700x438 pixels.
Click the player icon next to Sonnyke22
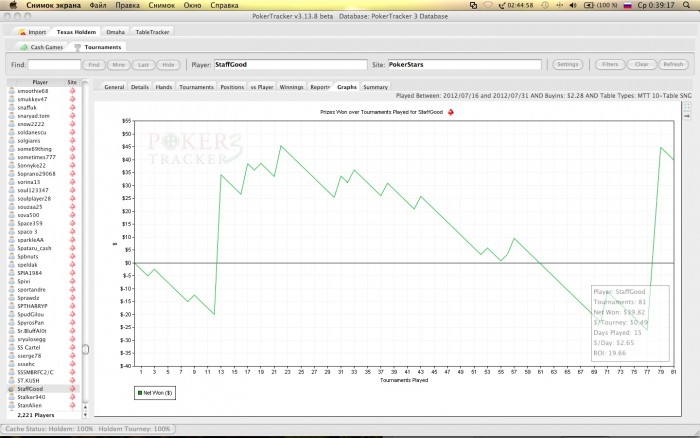[12, 165]
